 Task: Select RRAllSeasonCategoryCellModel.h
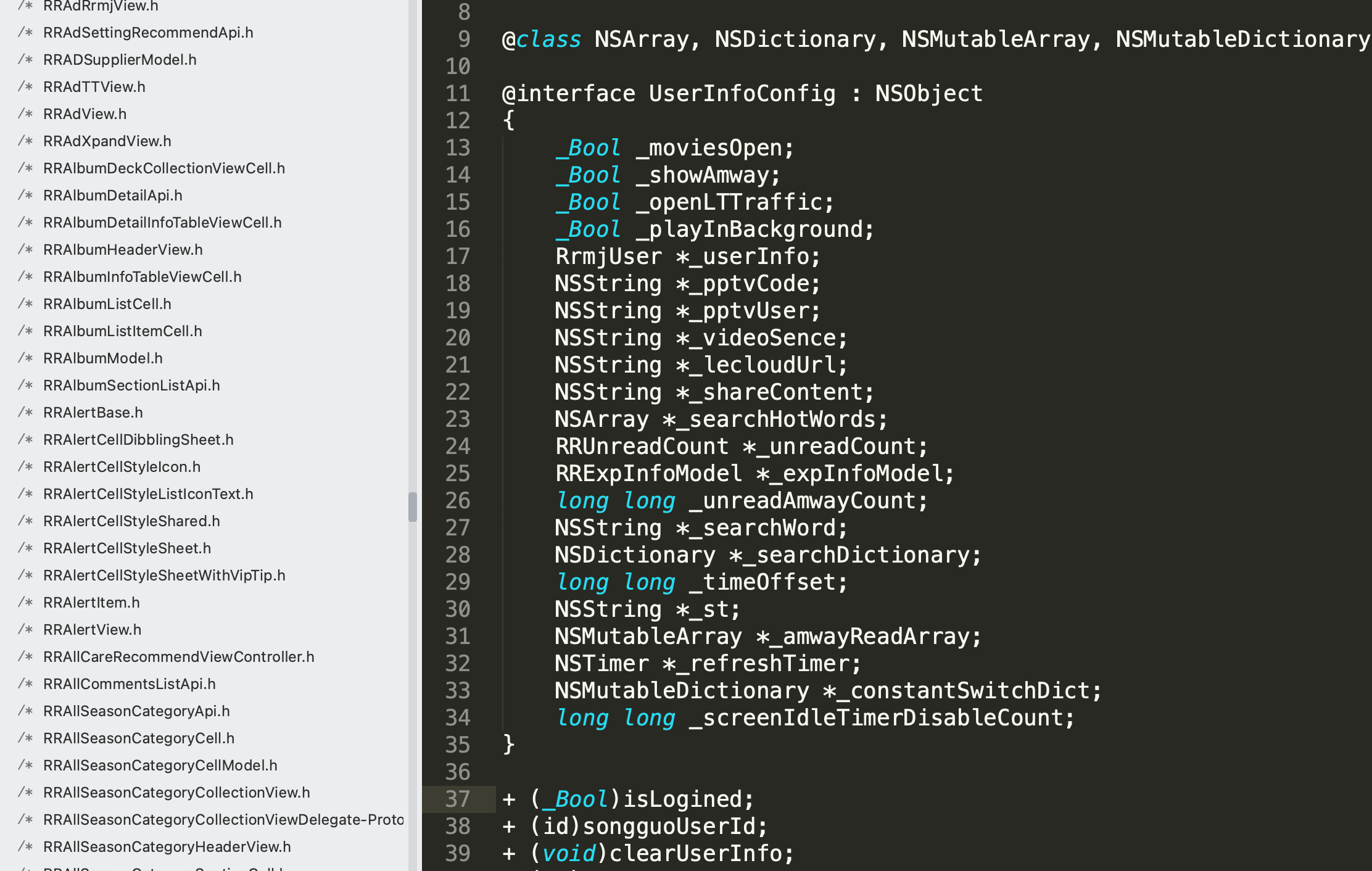pyautogui.click(x=160, y=766)
